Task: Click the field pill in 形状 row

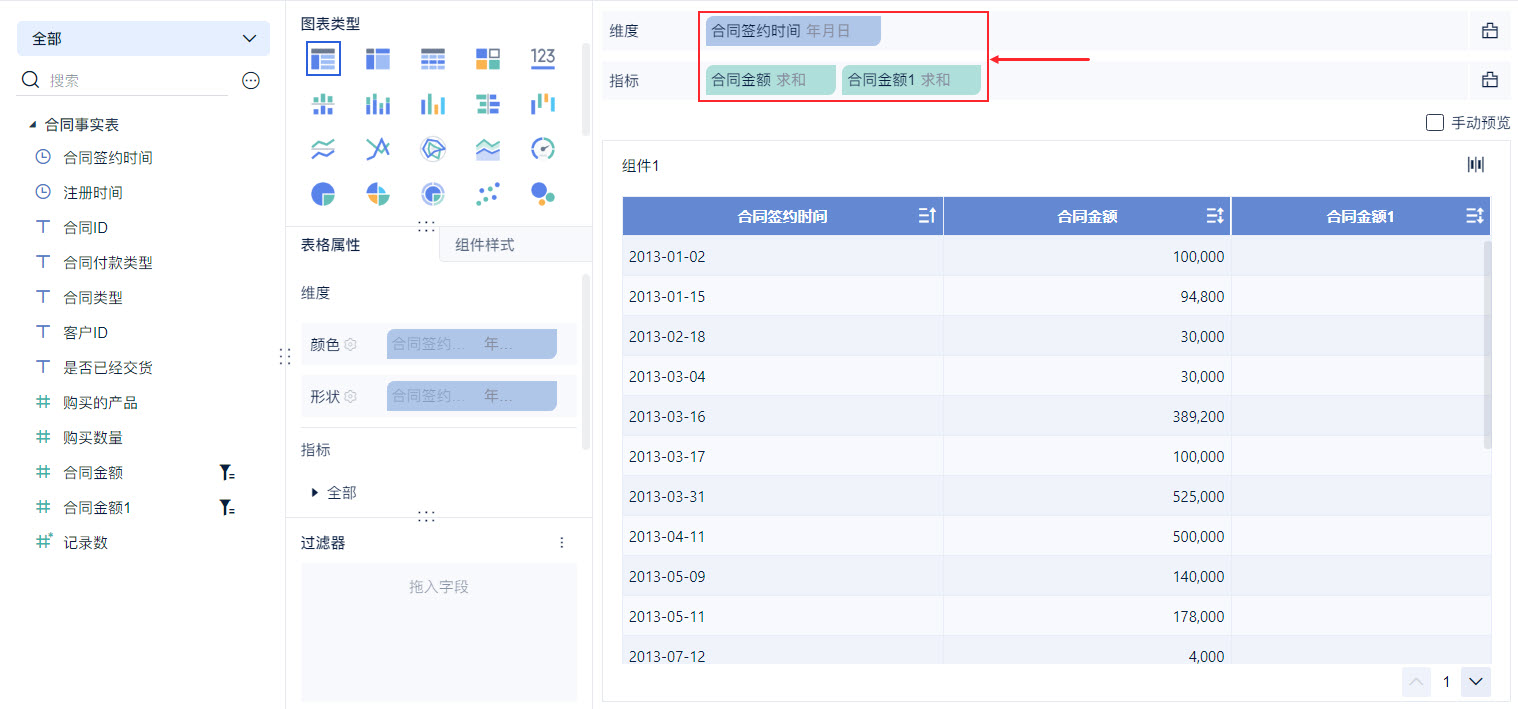Action: pyautogui.click(x=472, y=396)
